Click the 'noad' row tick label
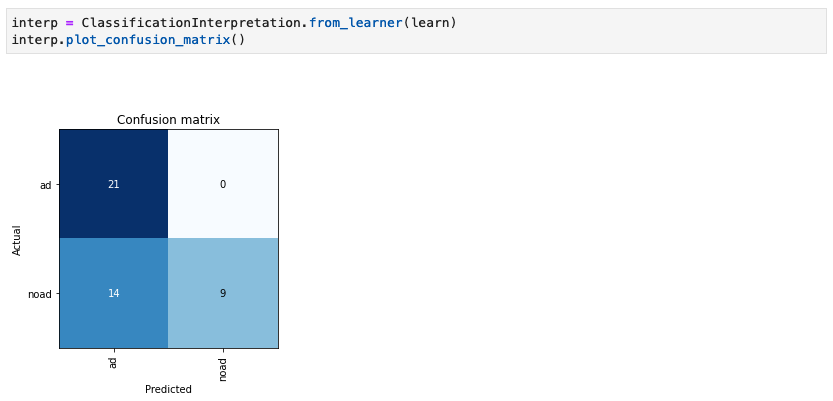 click(40, 294)
